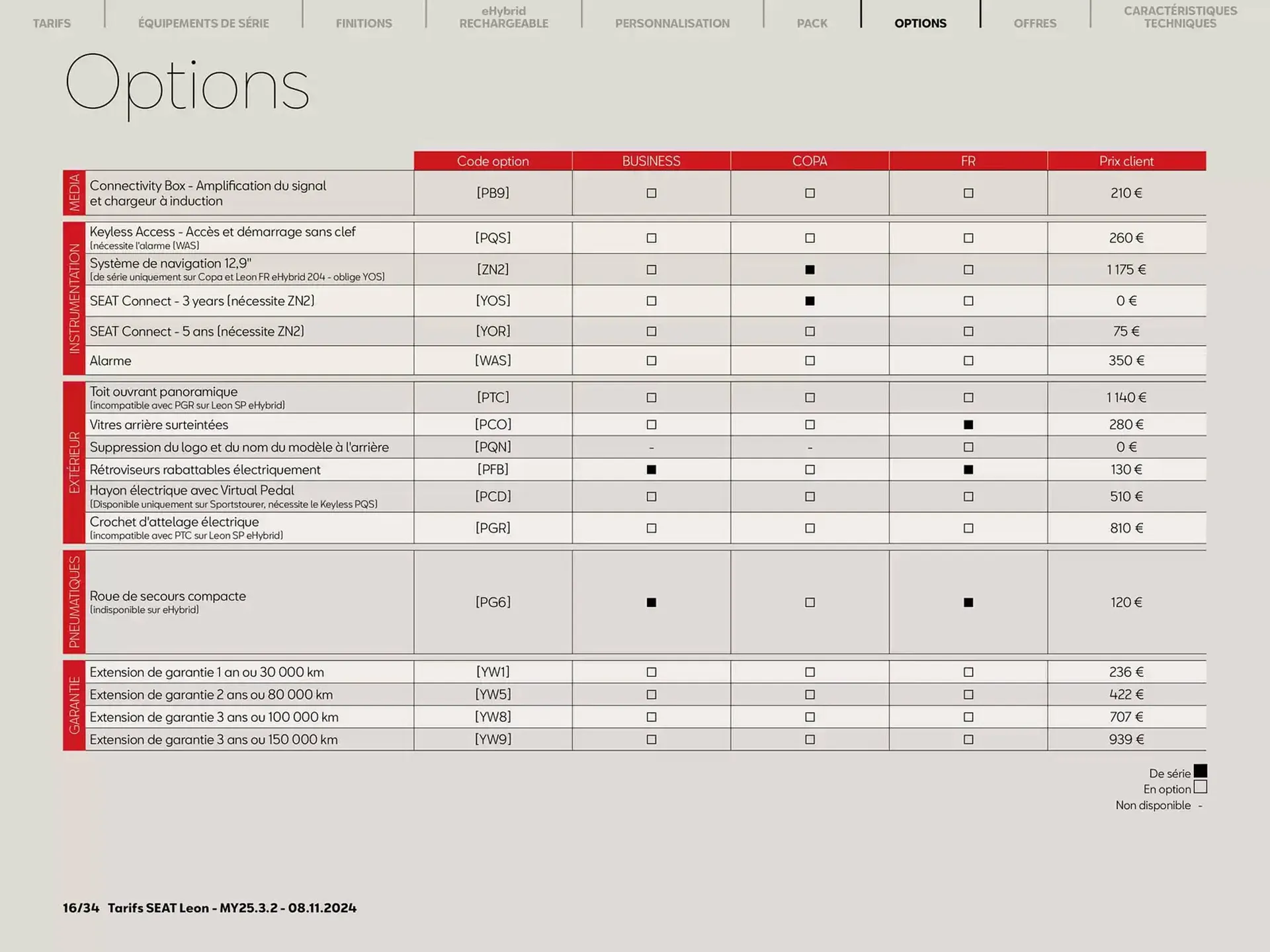Switch to the TARIFS tab

point(52,23)
